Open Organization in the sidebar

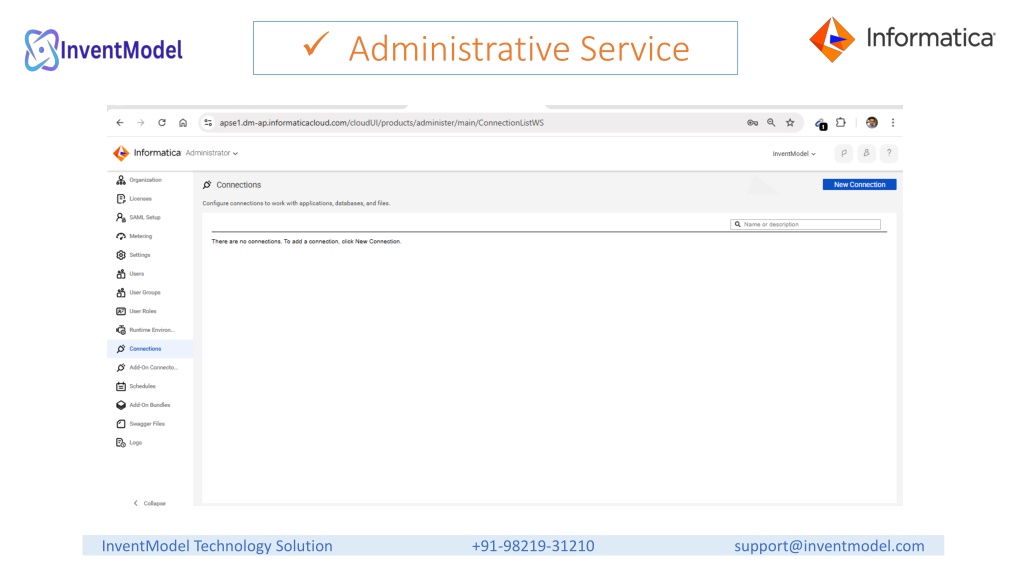click(145, 180)
